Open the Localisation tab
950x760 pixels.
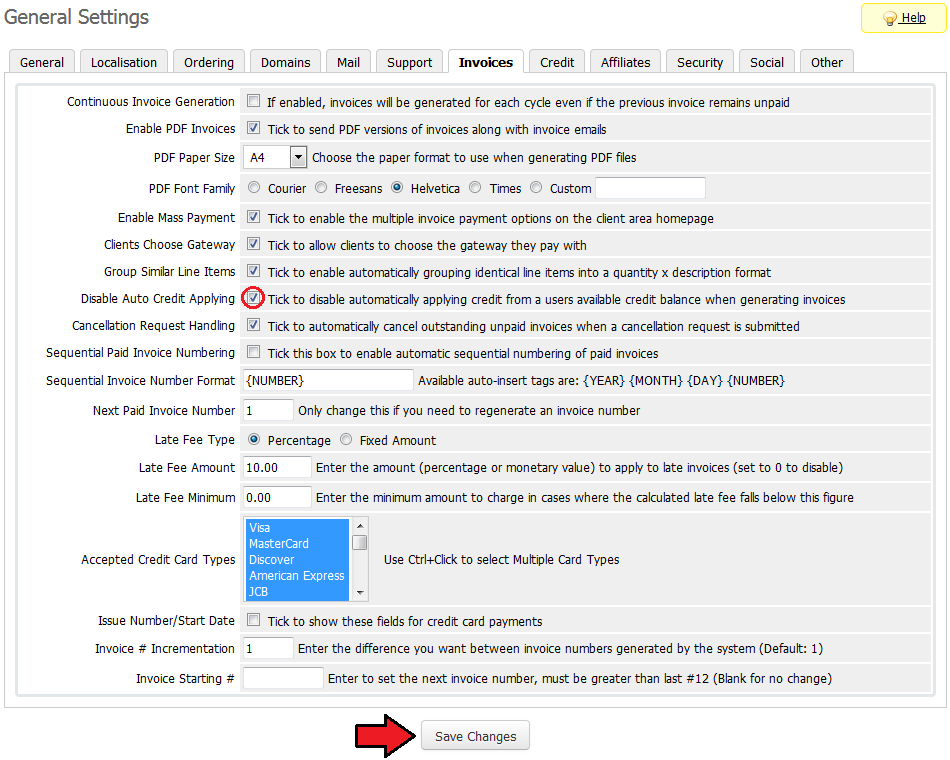[124, 62]
